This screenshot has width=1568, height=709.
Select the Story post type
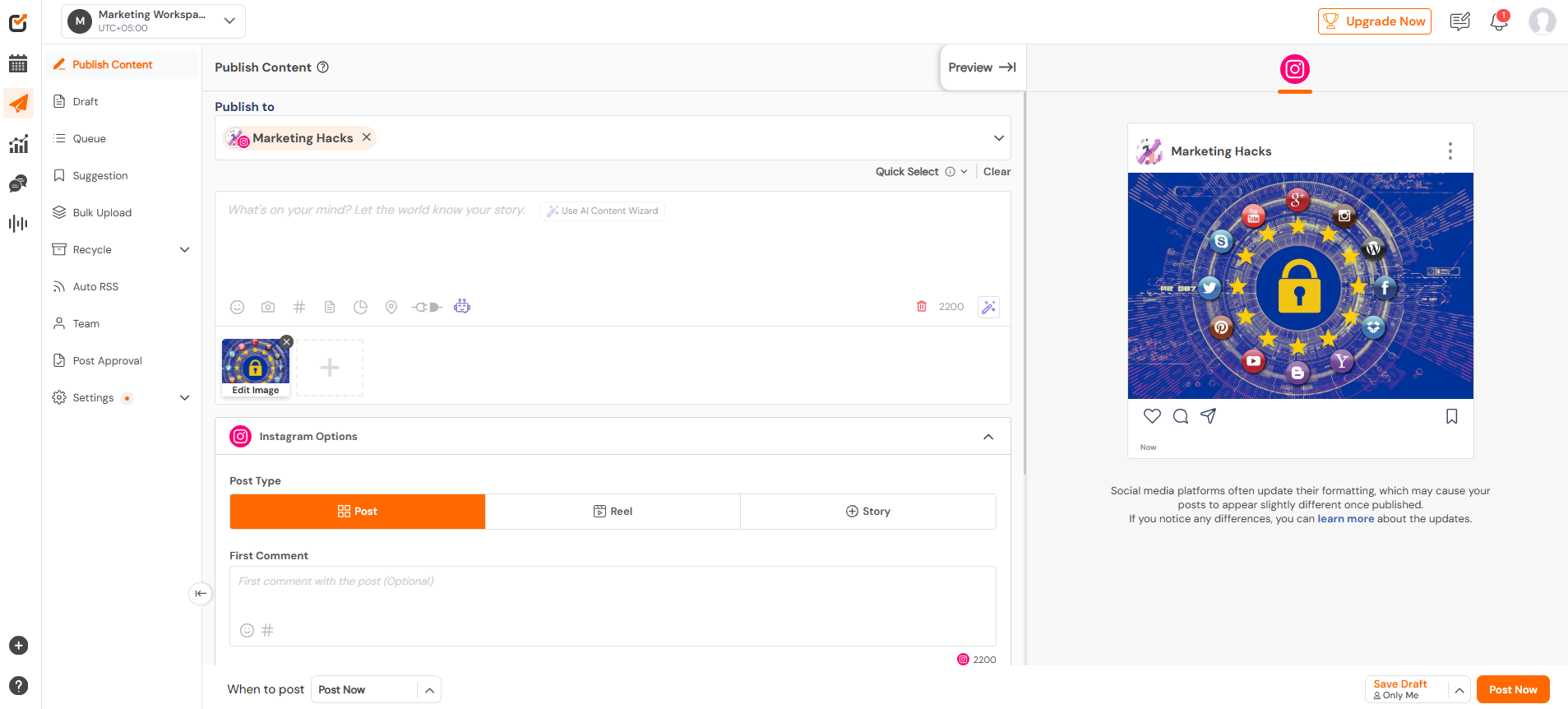pos(867,512)
